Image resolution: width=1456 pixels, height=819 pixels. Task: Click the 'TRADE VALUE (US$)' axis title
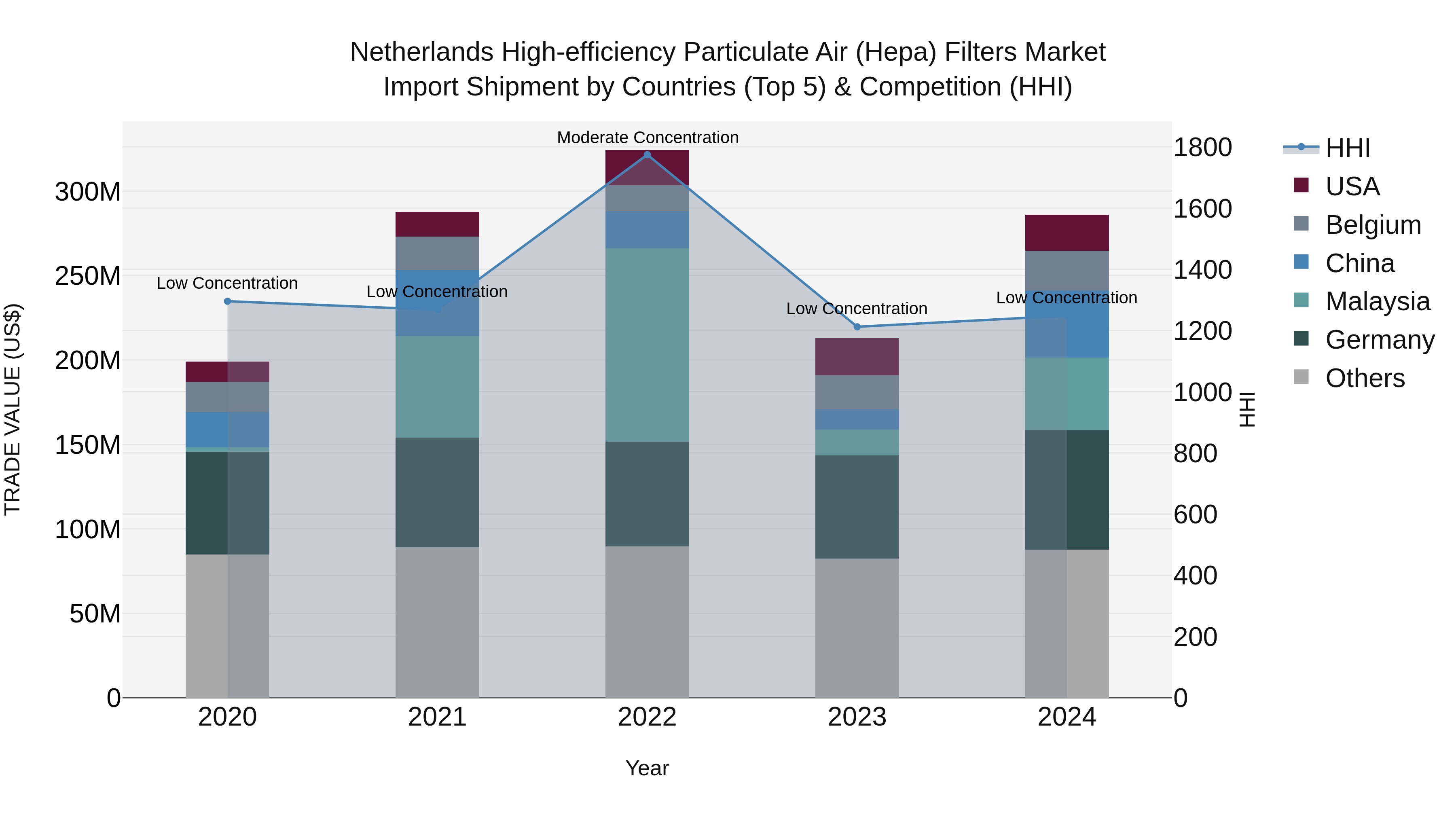[x=13, y=409]
